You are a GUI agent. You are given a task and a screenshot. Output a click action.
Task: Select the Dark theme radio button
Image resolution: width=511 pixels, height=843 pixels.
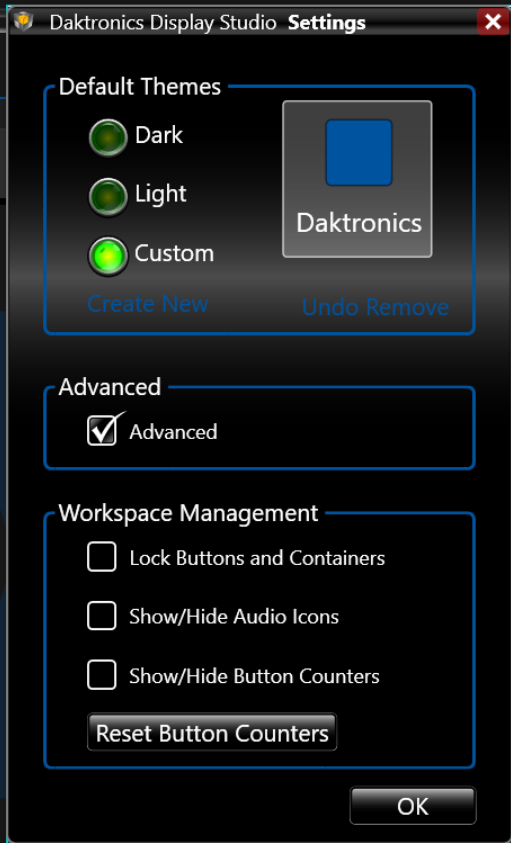[108, 138]
